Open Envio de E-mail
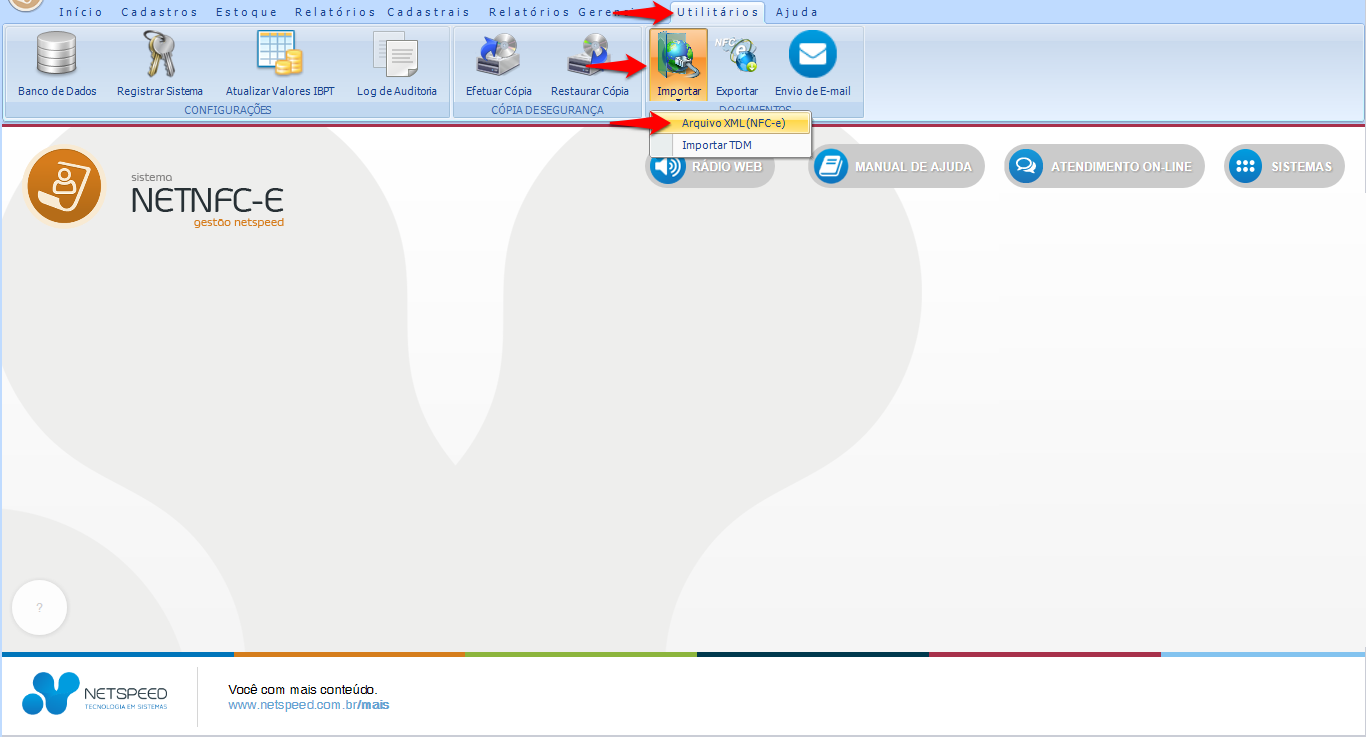 click(x=813, y=65)
